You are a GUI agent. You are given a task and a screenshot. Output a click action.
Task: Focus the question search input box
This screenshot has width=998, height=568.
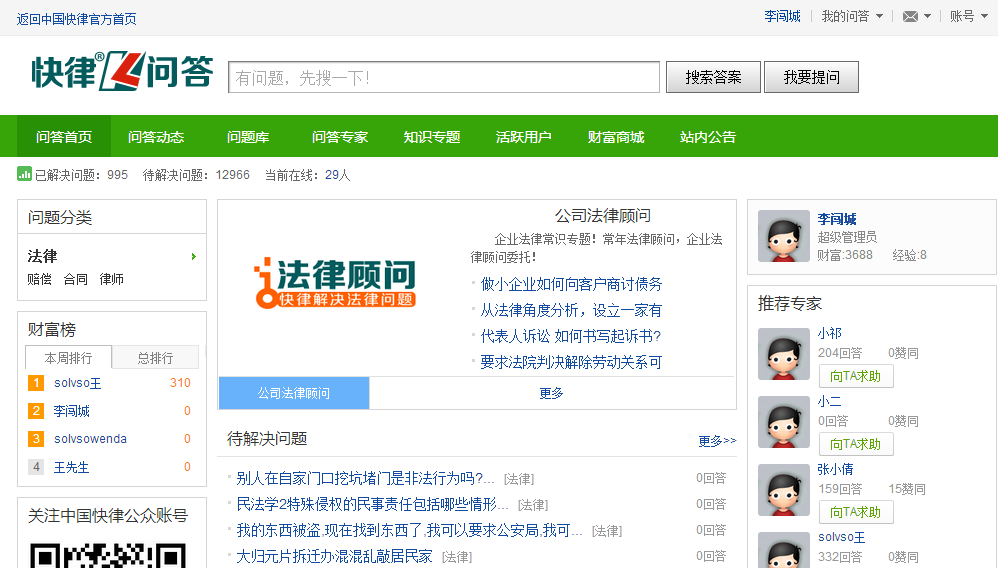pyautogui.click(x=444, y=77)
